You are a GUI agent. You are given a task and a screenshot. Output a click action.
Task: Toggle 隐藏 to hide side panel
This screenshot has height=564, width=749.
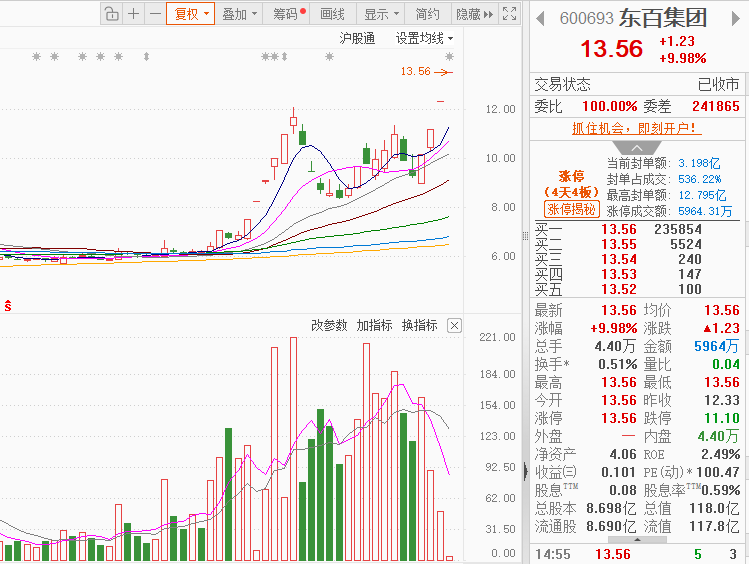(474, 14)
